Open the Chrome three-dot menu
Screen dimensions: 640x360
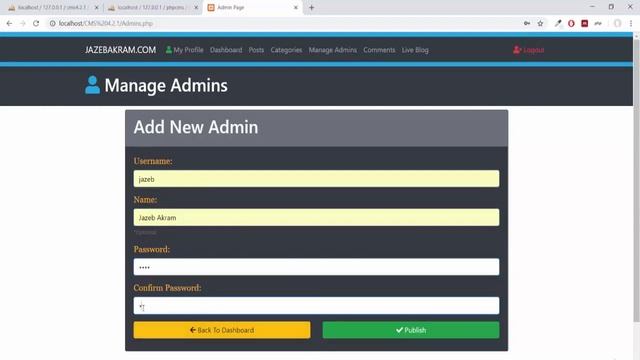pos(631,24)
